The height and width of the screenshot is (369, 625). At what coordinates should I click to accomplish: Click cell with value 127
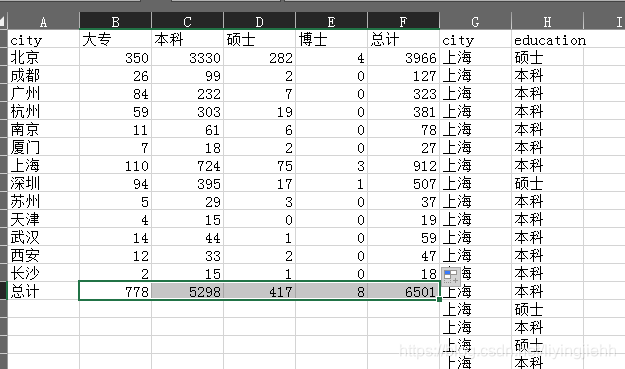[x=403, y=75]
